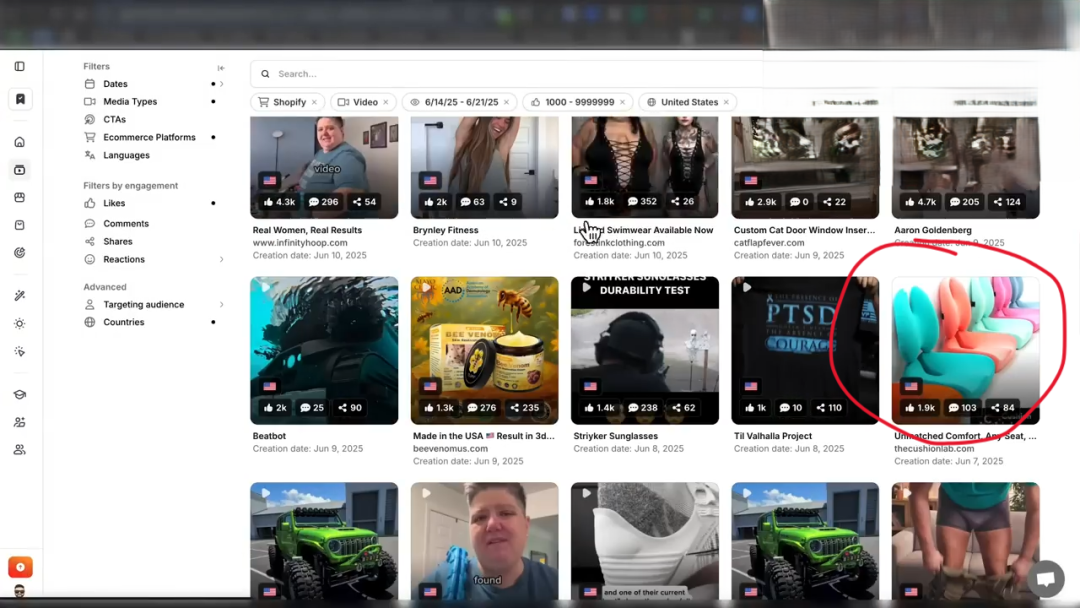Open the chat bubble widget at bottom right
The image size is (1080, 608).
click(x=1046, y=579)
